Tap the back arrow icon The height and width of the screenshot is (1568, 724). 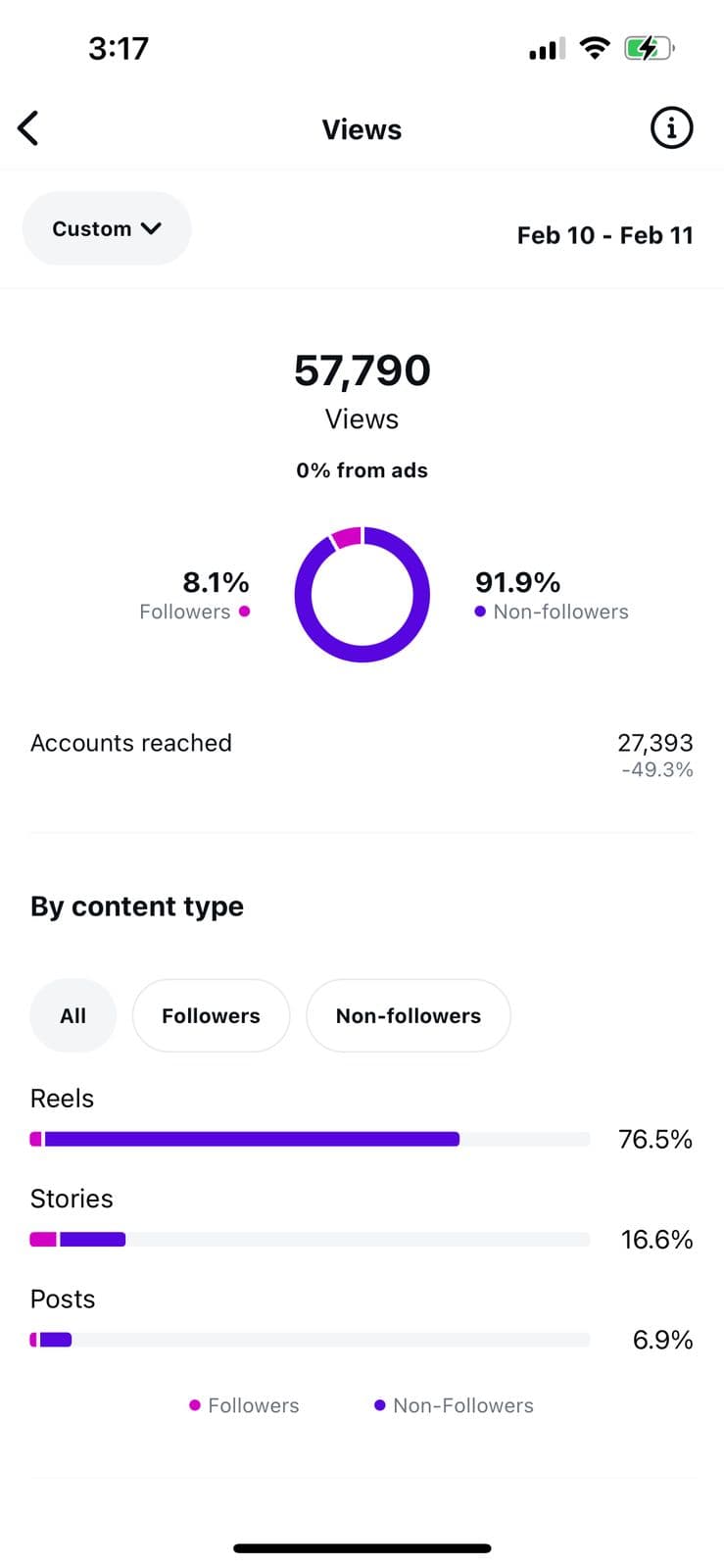click(x=29, y=128)
